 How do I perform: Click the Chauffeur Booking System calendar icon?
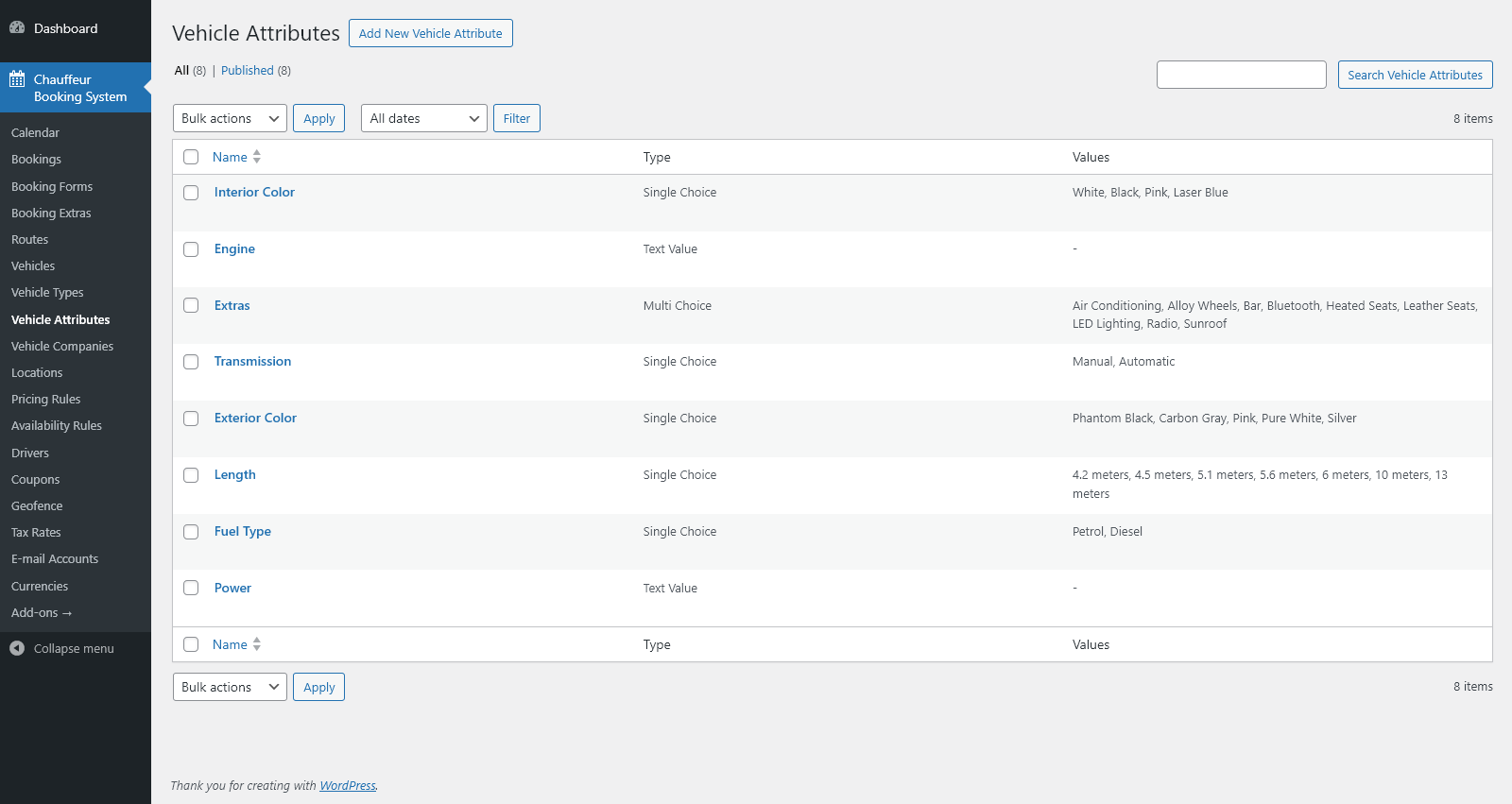(17, 79)
